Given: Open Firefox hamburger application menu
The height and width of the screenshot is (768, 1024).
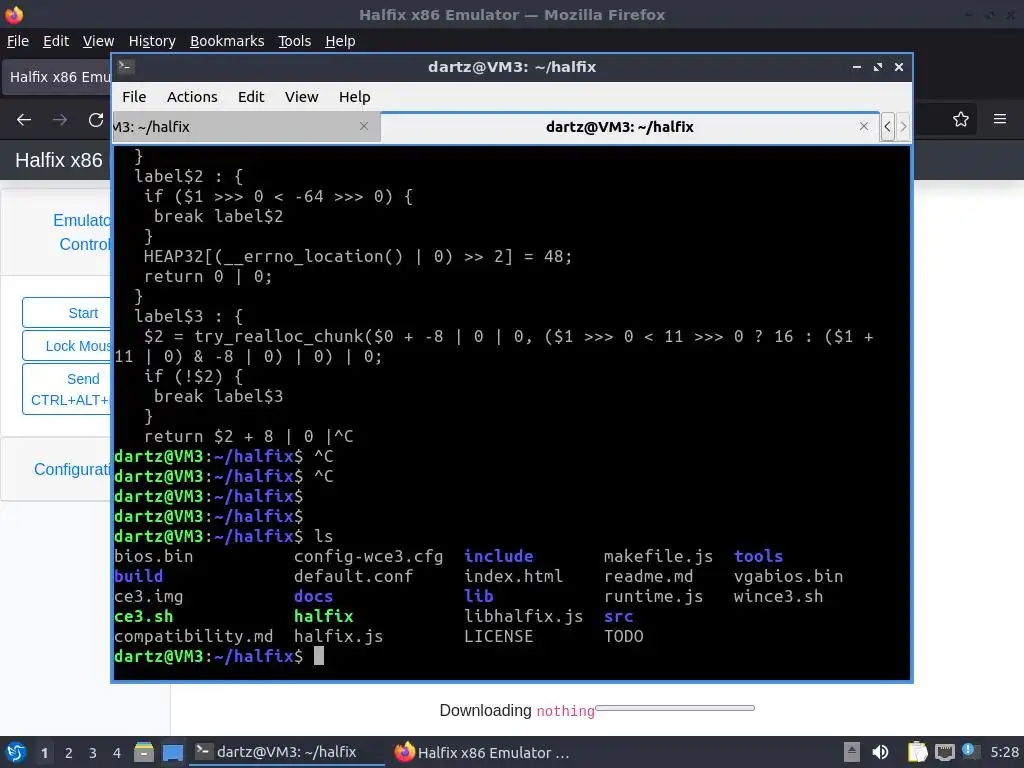Looking at the screenshot, I should (999, 119).
